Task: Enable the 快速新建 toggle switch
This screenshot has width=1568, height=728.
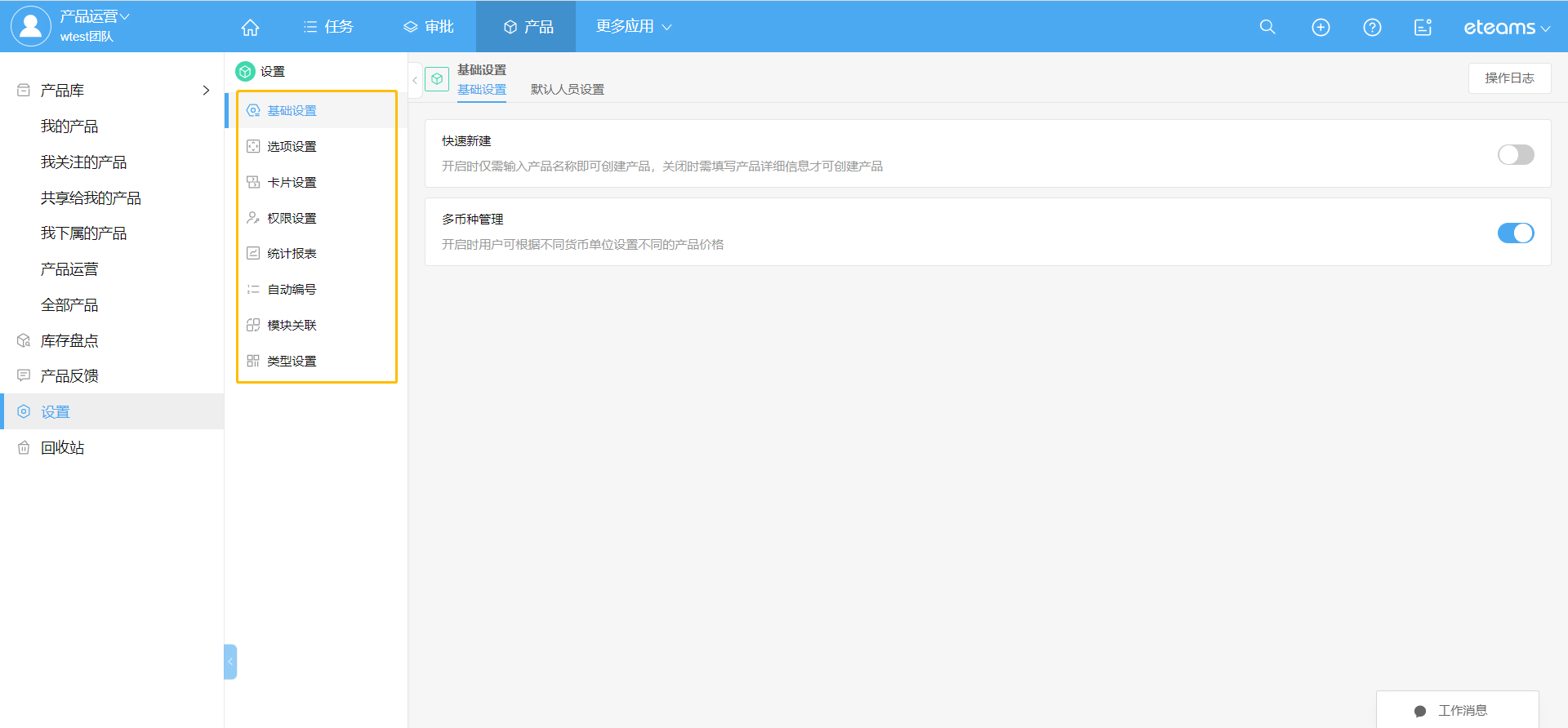Action: pyautogui.click(x=1515, y=154)
